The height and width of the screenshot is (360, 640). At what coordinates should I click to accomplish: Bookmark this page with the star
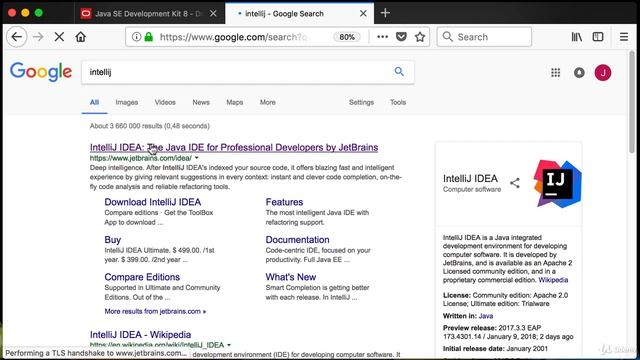point(420,37)
